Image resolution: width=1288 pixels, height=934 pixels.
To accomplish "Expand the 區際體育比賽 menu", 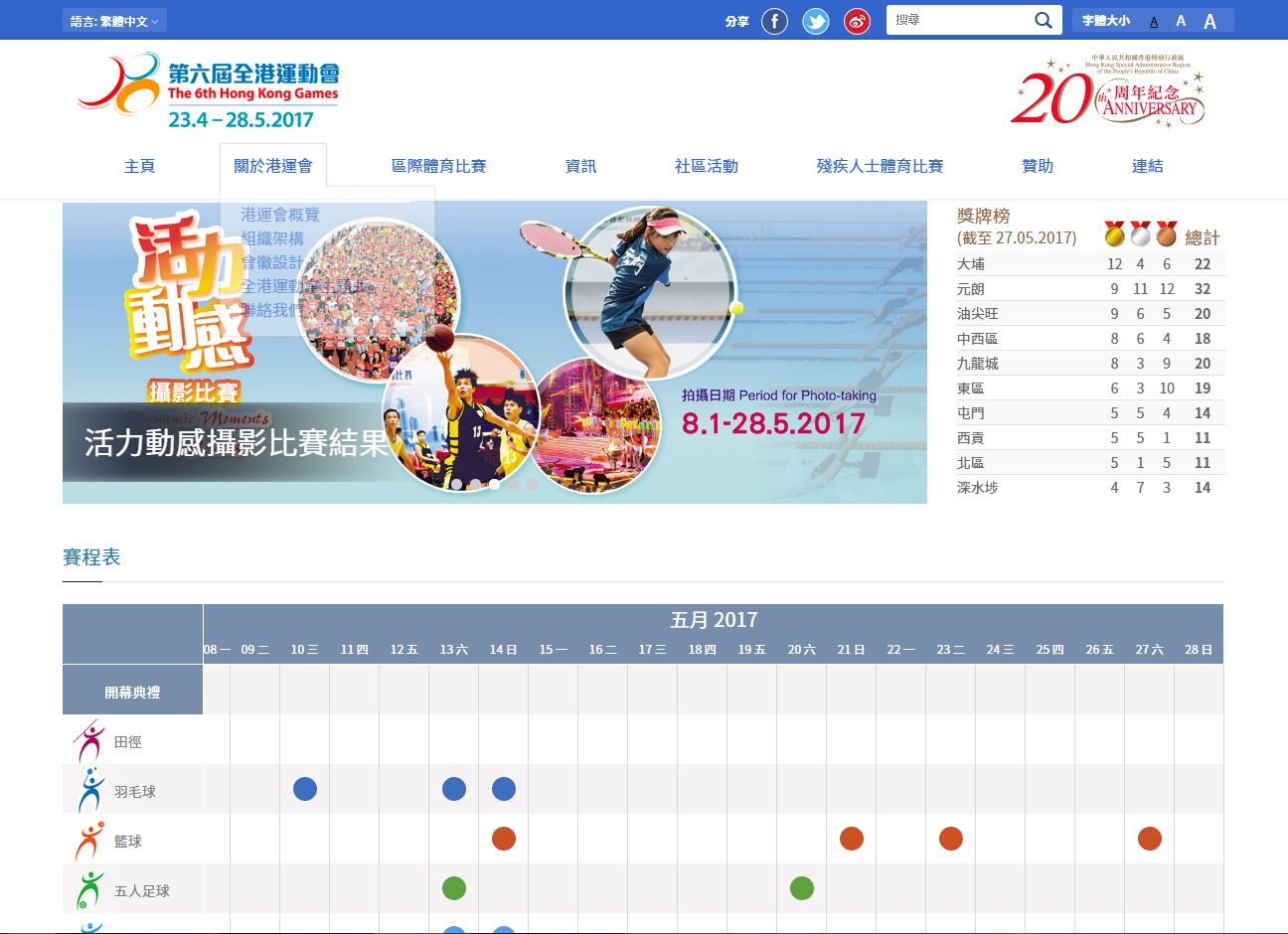I will (438, 166).
